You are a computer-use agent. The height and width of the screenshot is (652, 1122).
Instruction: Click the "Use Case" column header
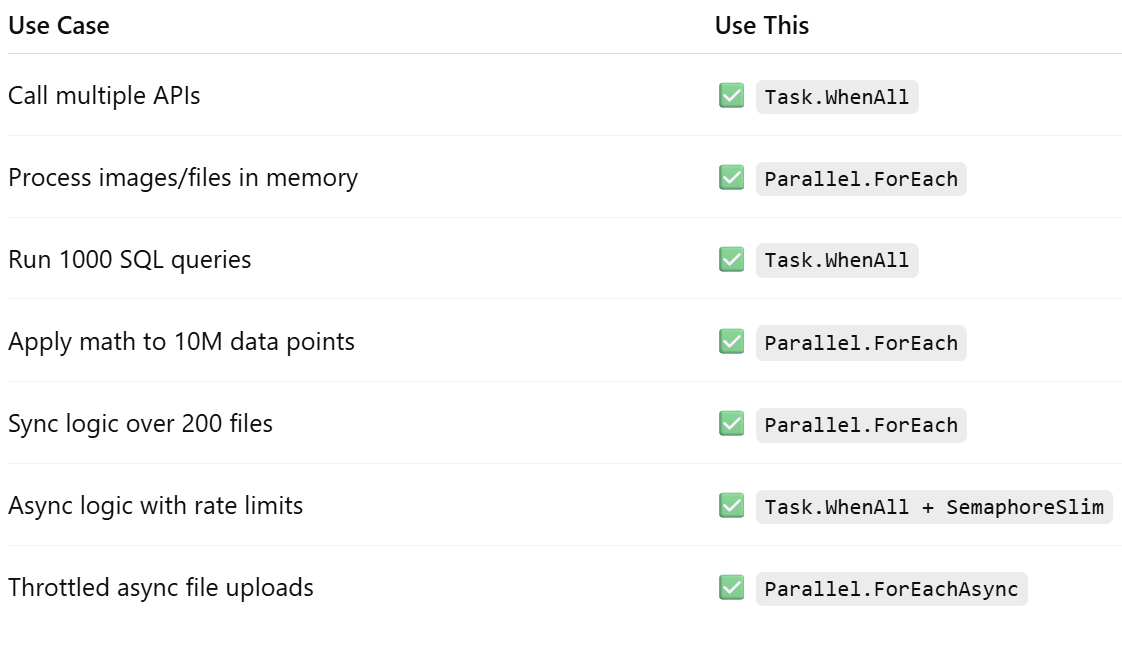(59, 26)
